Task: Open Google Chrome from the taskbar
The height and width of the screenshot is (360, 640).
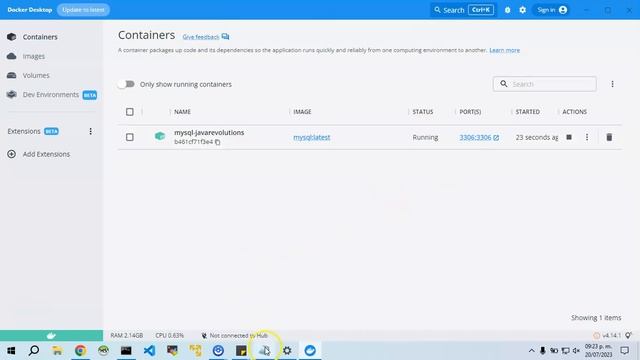Action: coord(80,351)
